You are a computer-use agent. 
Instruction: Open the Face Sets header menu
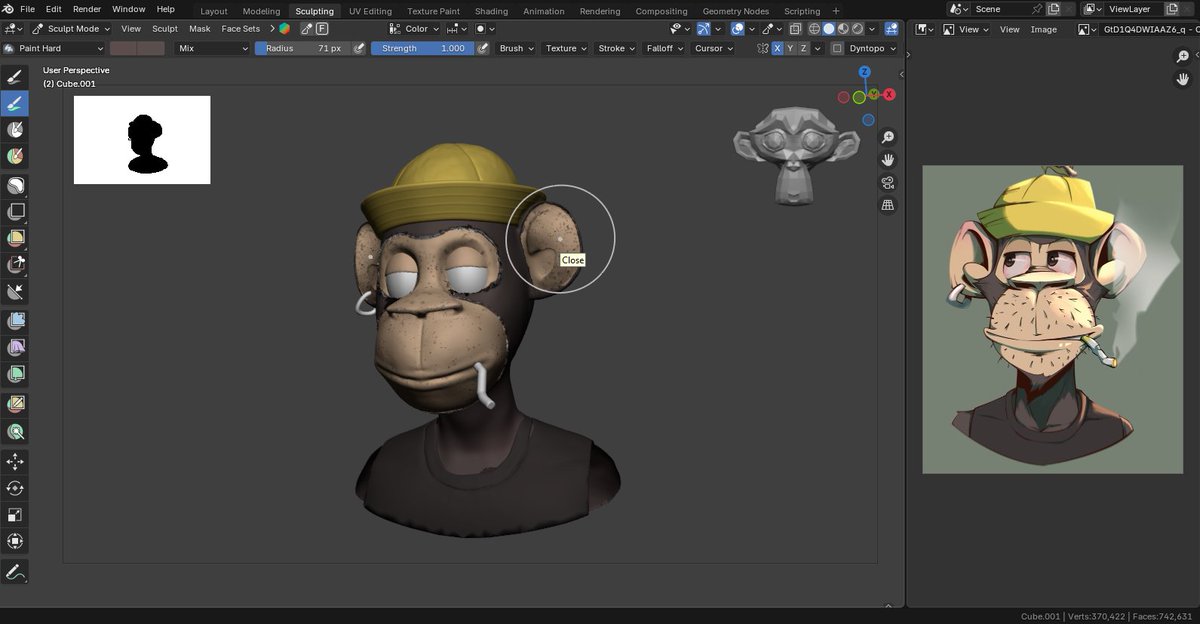(241, 29)
